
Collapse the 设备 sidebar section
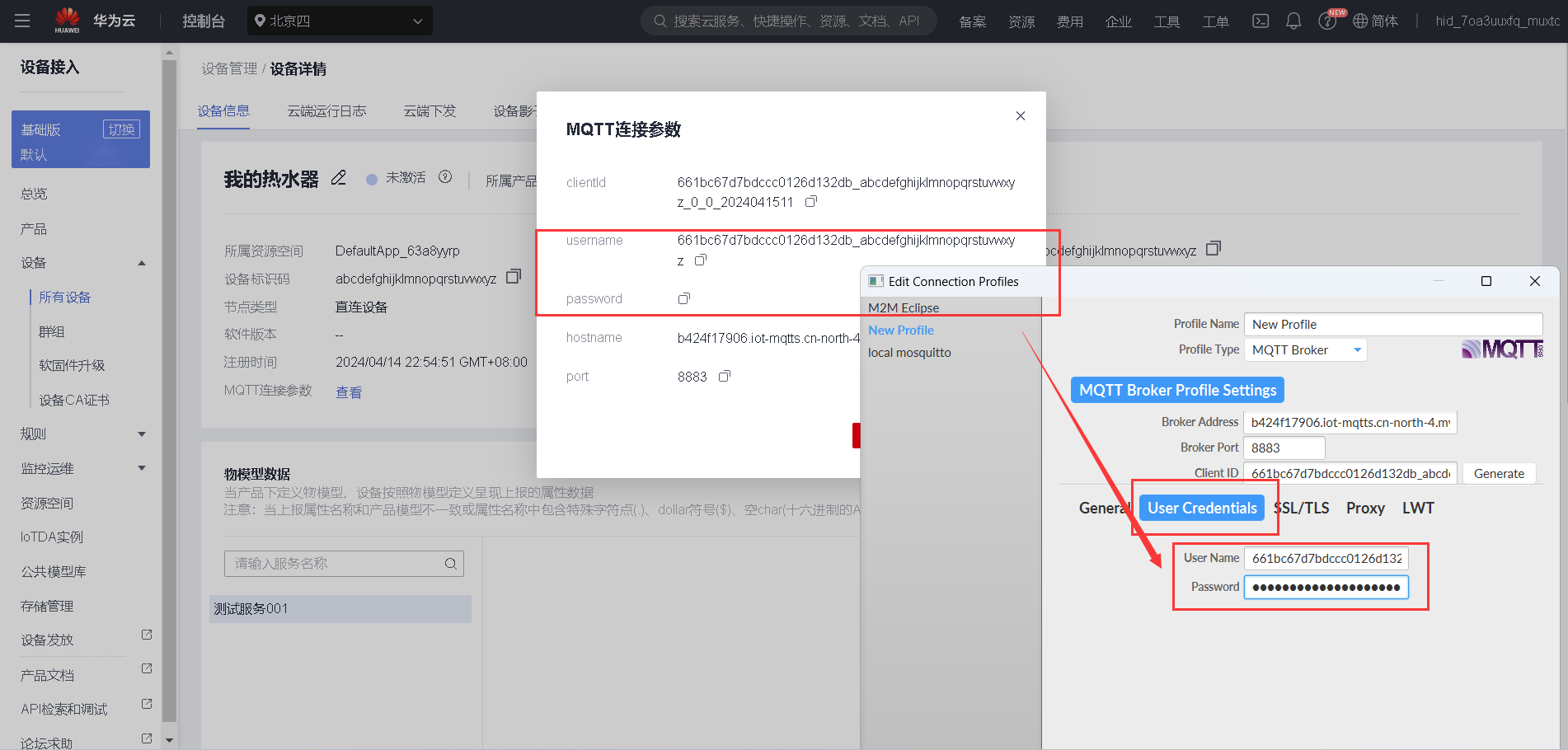142,263
